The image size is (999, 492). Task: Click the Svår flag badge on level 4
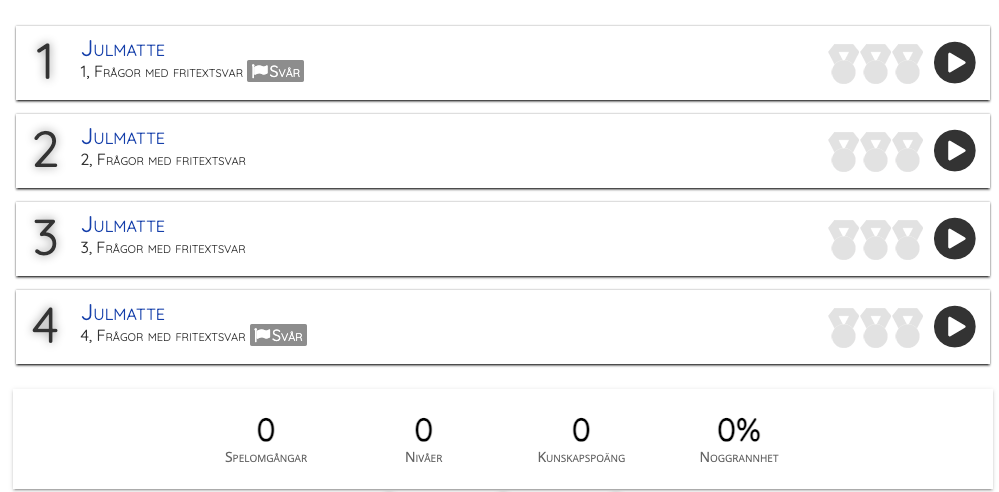pos(278,336)
